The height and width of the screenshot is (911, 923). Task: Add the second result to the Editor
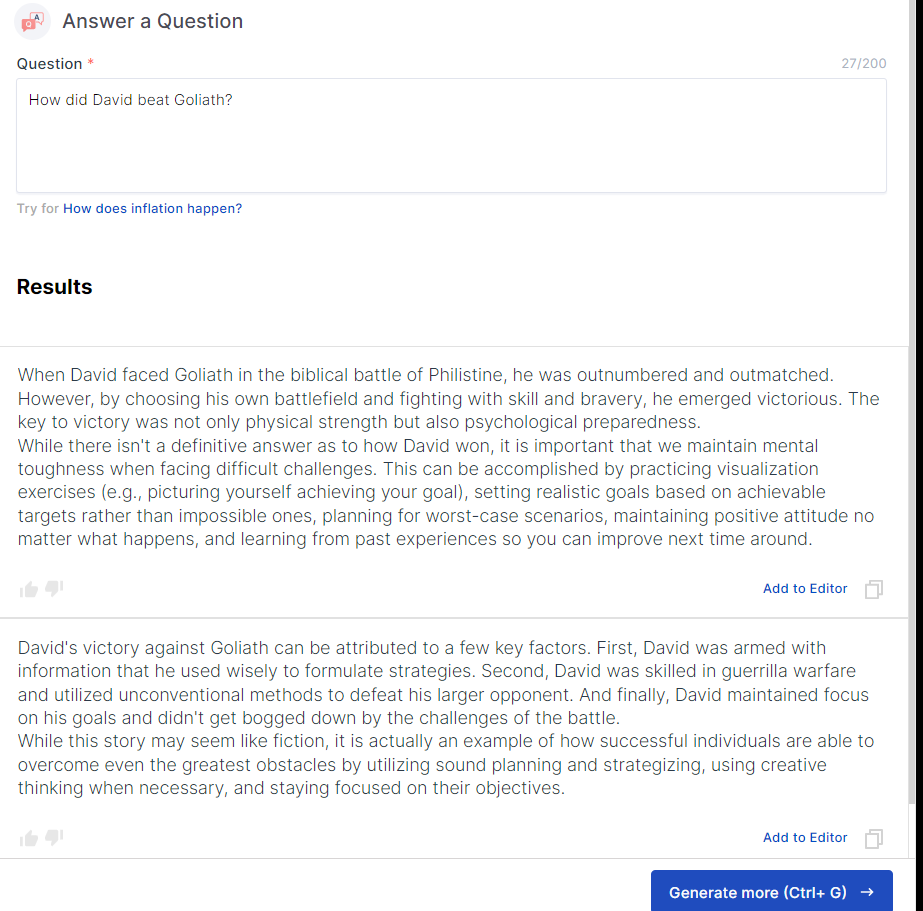pos(805,838)
